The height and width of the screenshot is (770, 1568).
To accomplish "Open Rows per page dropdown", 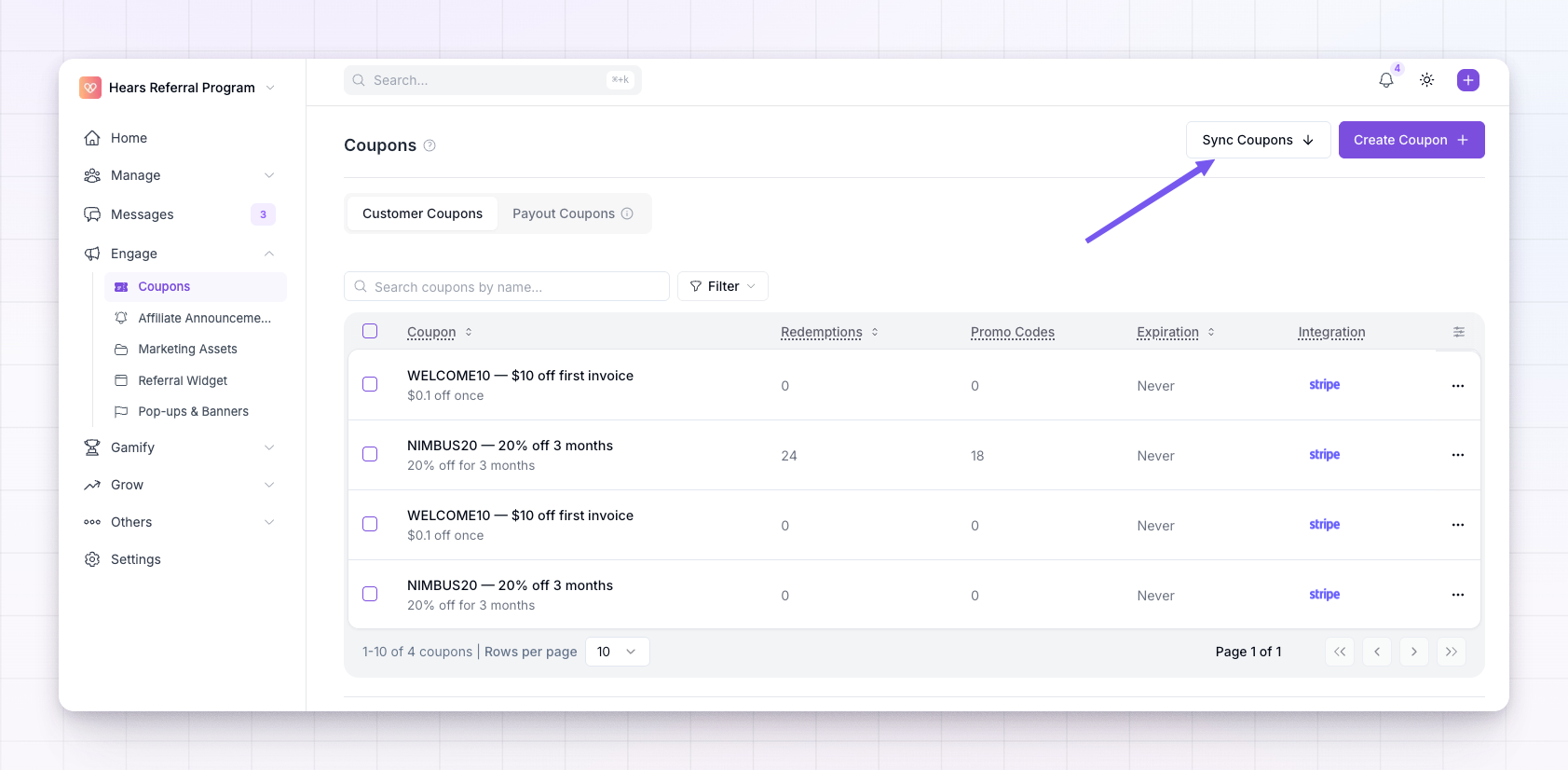I will pos(617,652).
